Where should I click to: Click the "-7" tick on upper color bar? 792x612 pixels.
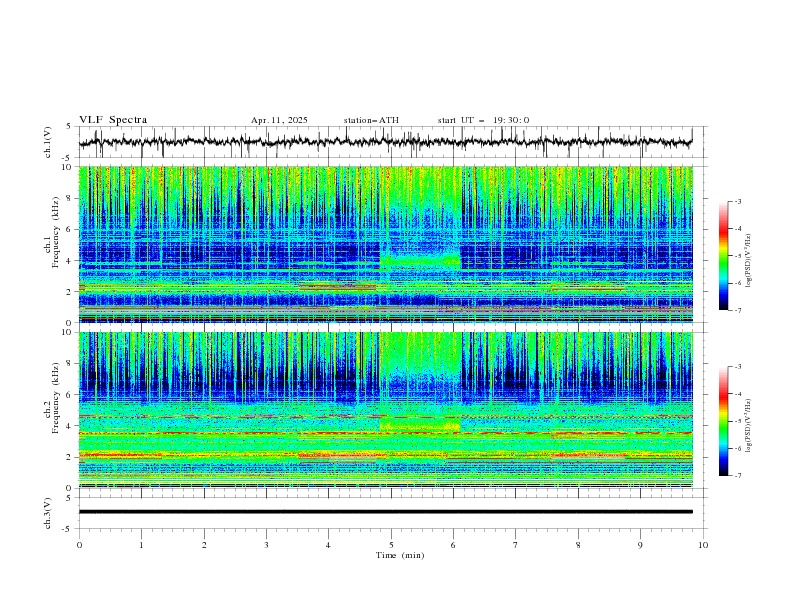(738, 310)
